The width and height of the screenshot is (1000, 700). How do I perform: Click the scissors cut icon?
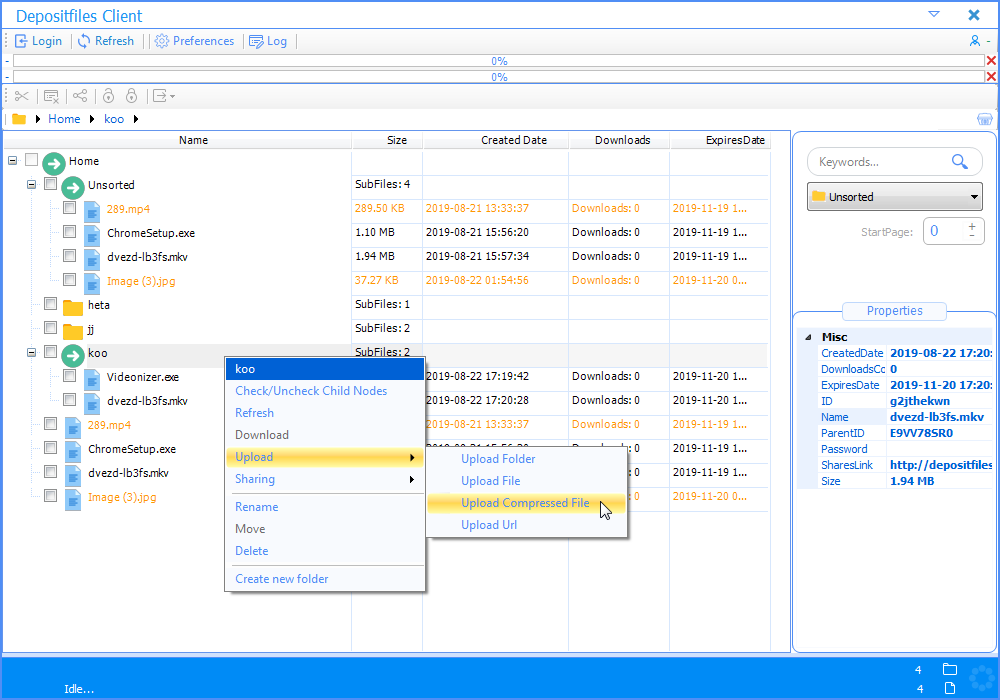[22, 96]
